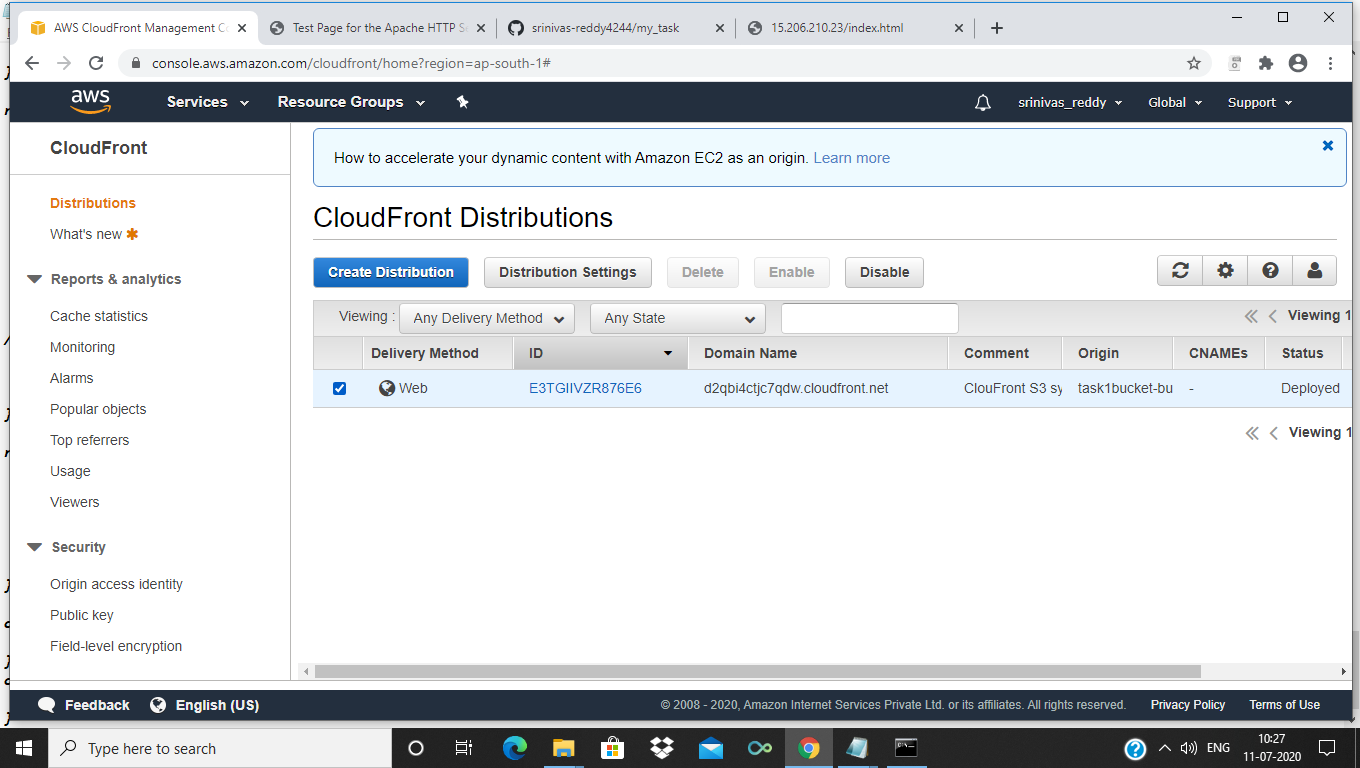The height and width of the screenshot is (768, 1360).
Task: Open the srinivas_reddy account menu
Action: (1070, 102)
